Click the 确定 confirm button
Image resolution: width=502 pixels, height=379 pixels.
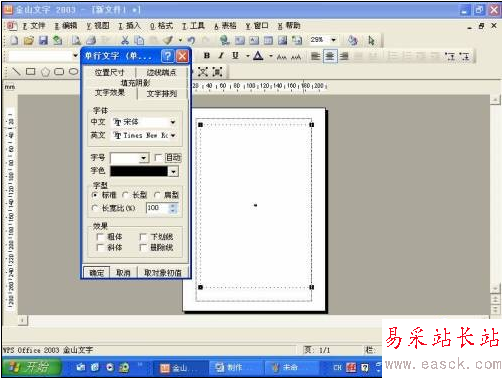[97, 273]
